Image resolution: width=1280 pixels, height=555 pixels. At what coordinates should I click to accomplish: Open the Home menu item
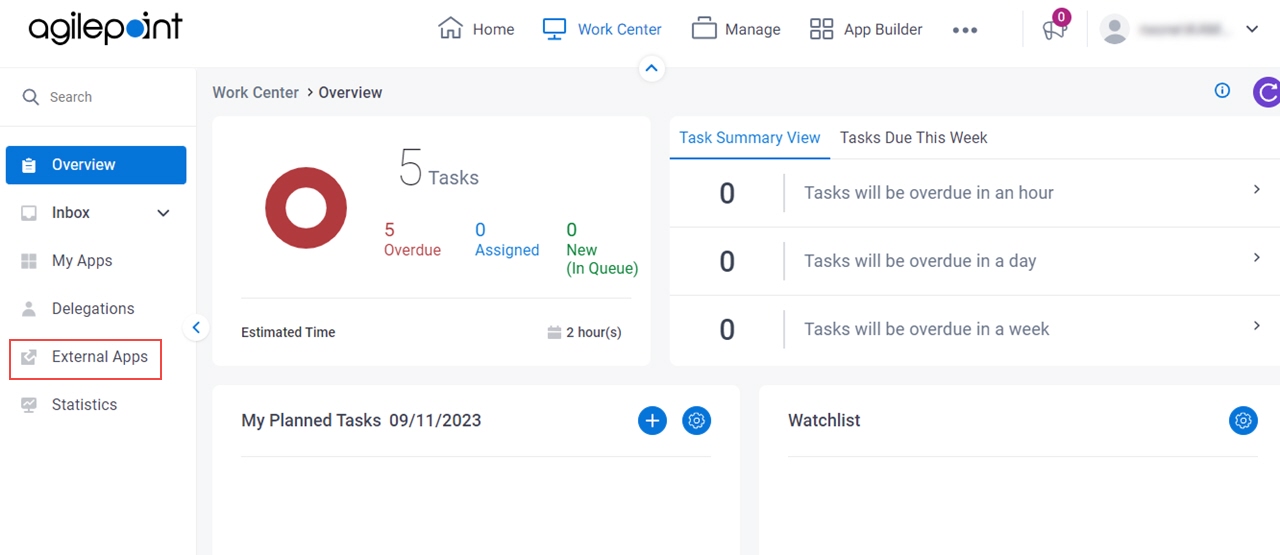[477, 29]
